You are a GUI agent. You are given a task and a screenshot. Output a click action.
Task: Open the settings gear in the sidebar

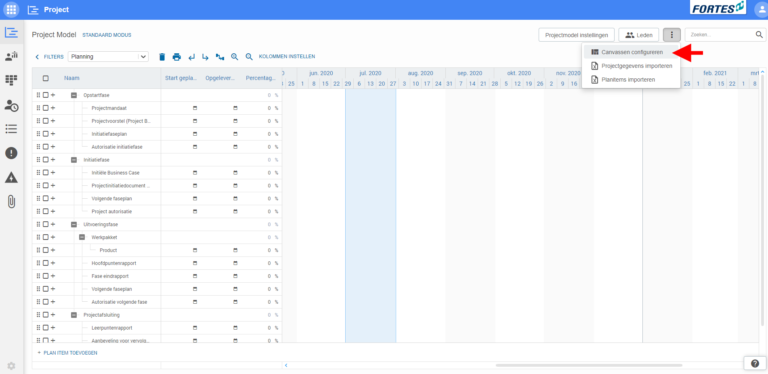(x=11, y=365)
